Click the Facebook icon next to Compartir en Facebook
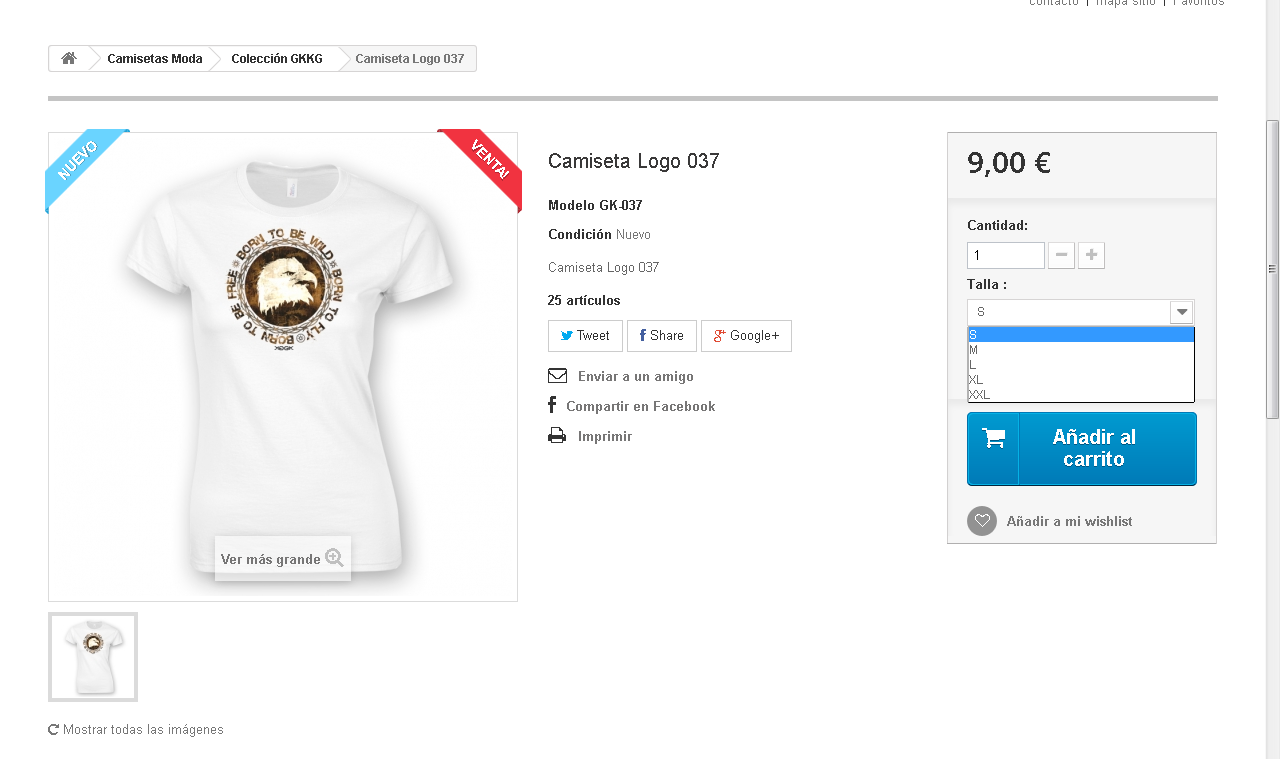The height and width of the screenshot is (759, 1280). (552, 405)
